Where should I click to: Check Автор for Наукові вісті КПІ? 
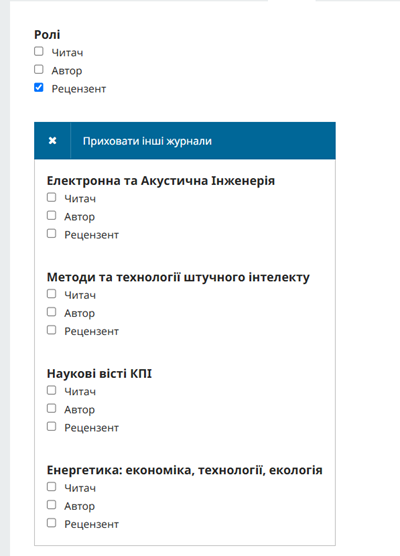[51, 408]
